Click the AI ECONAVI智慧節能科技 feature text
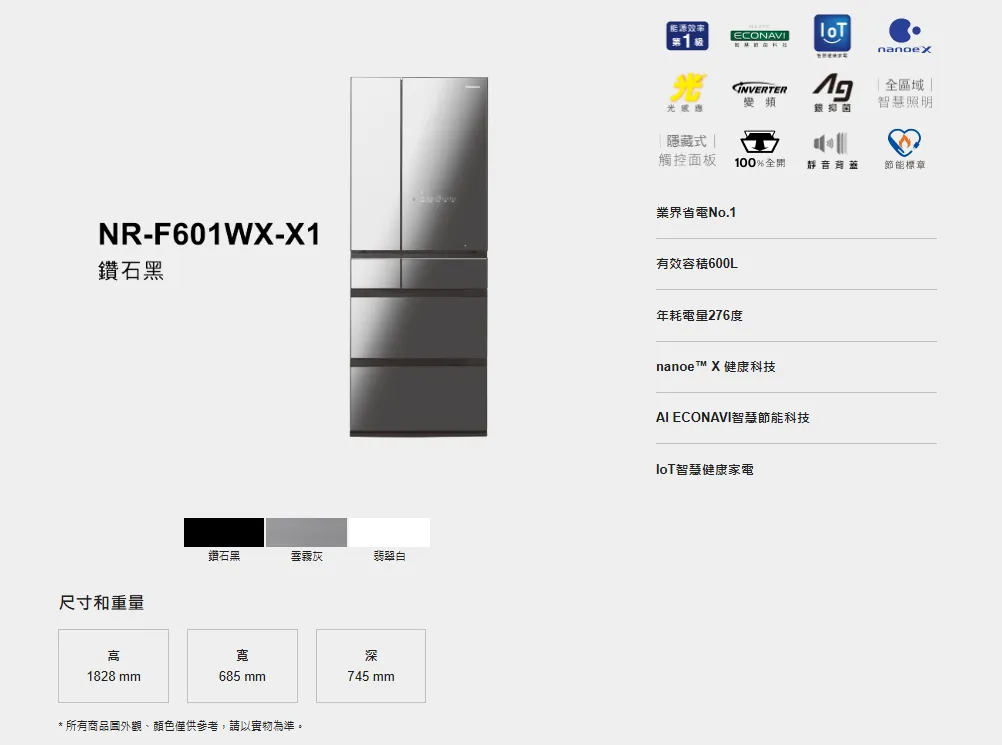Screen dimensions: 1002x745 [733, 418]
